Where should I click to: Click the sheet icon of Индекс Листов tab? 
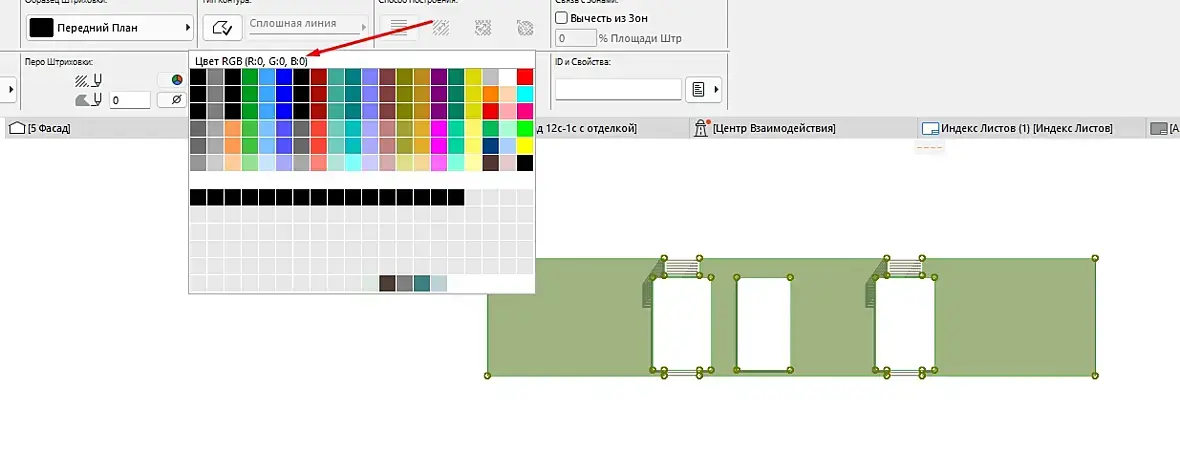(931, 129)
